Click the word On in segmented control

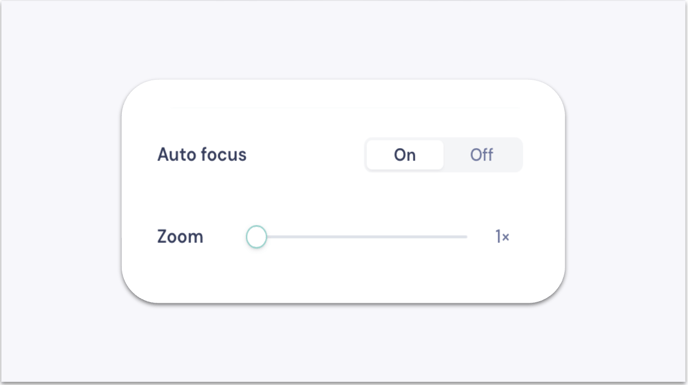[405, 155]
